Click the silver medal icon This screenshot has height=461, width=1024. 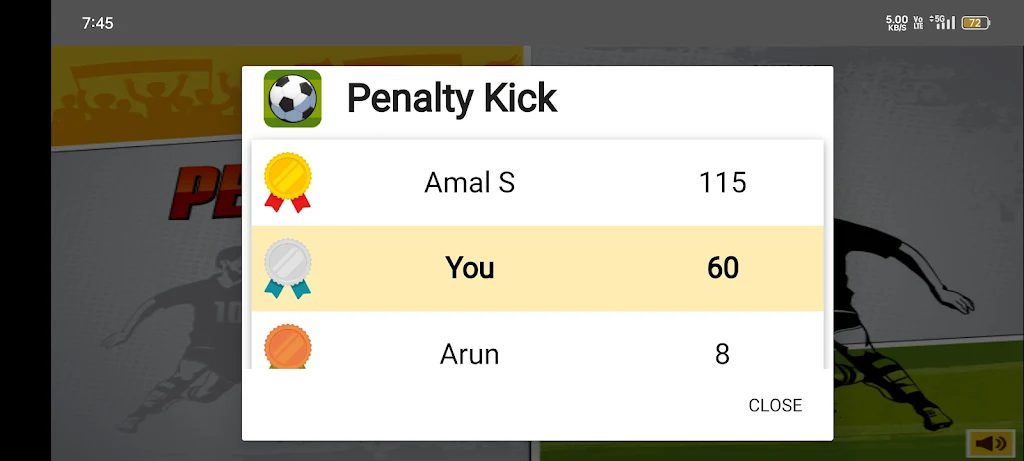pyautogui.click(x=287, y=268)
